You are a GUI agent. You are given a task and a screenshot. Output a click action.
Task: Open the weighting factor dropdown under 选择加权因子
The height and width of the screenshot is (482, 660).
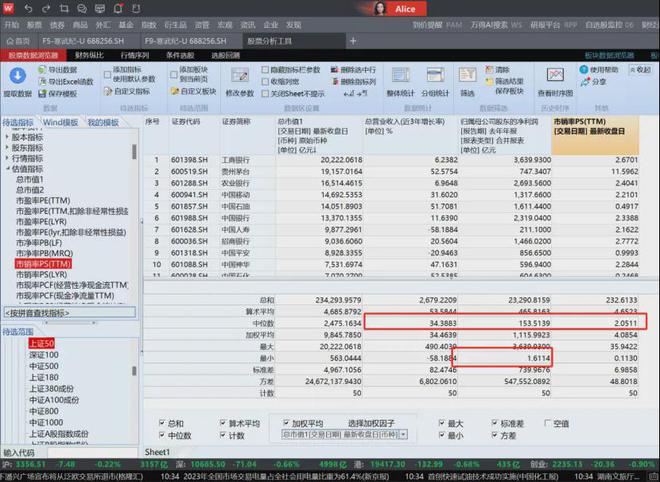click(x=403, y=434)
